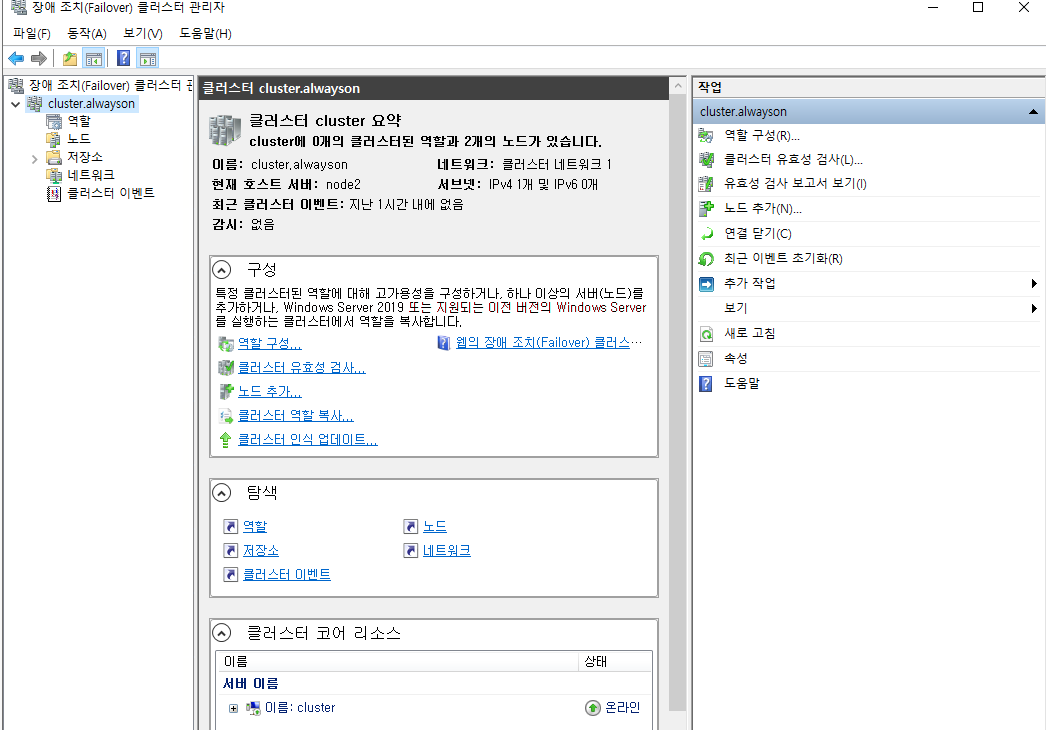Viewport: 1046px width, 730px height.
Task: Click the 클러스터 인식 업데이트... link
Action: (308, 439)
